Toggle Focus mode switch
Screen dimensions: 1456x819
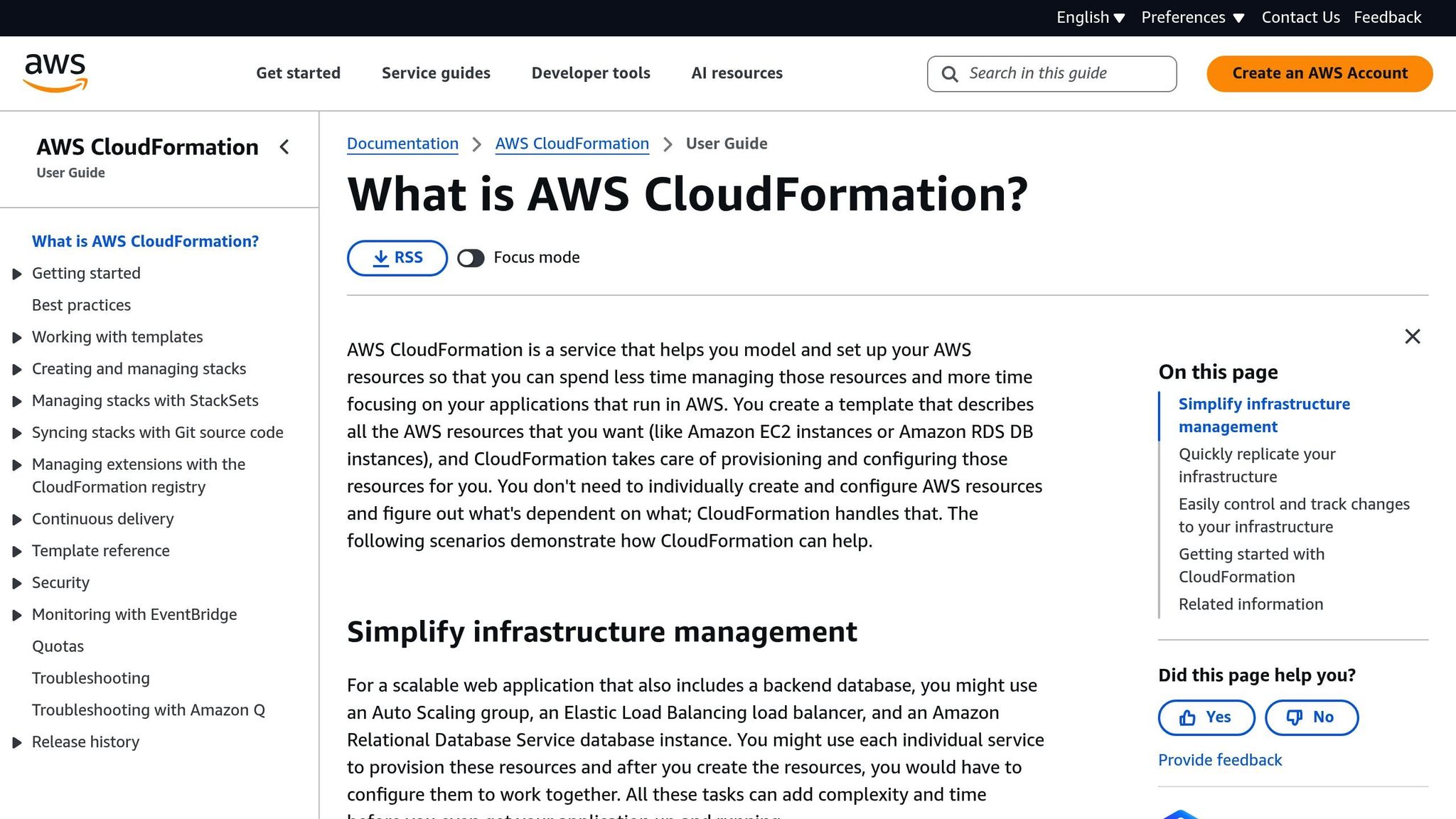pos(471,258)
